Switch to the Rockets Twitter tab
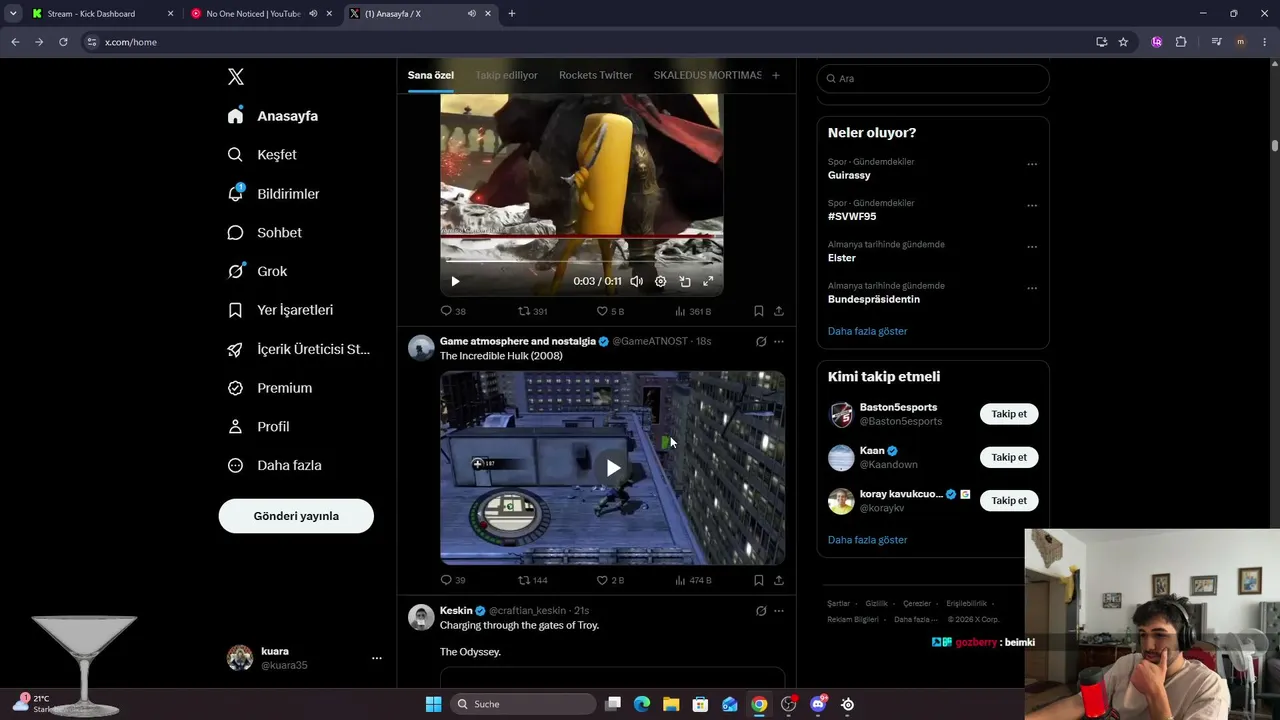The width and height of the screenshot is (1280, 720). 596,75
